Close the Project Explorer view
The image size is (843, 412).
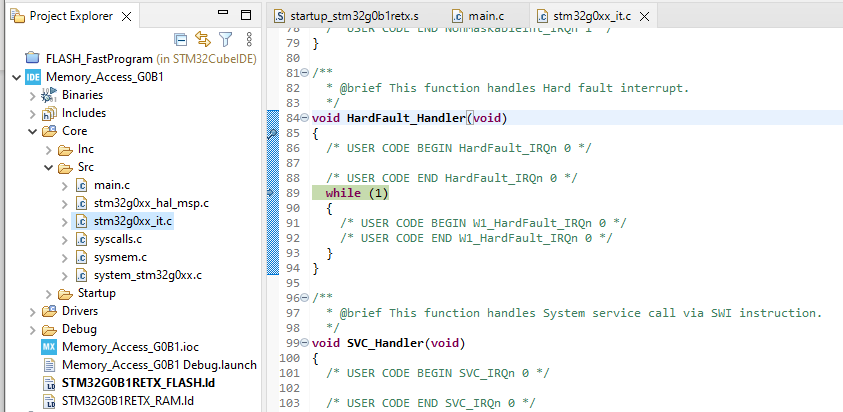point(126,16)
